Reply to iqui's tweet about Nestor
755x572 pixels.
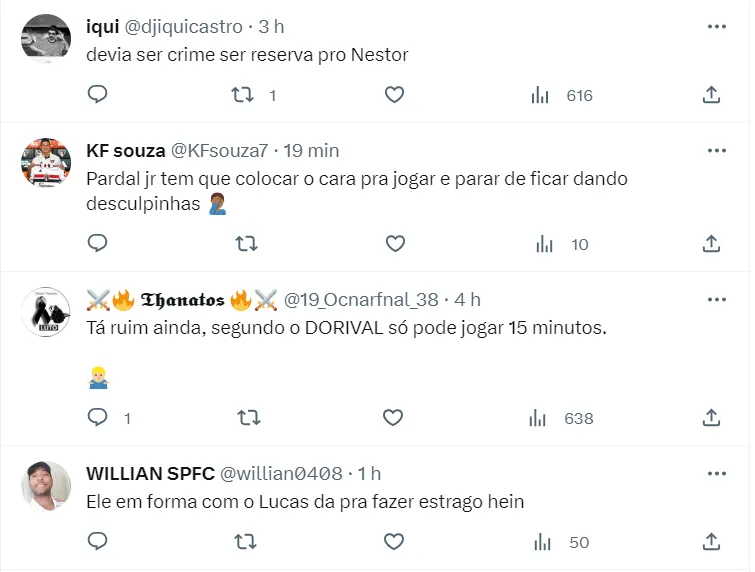(x=97, y=95)
